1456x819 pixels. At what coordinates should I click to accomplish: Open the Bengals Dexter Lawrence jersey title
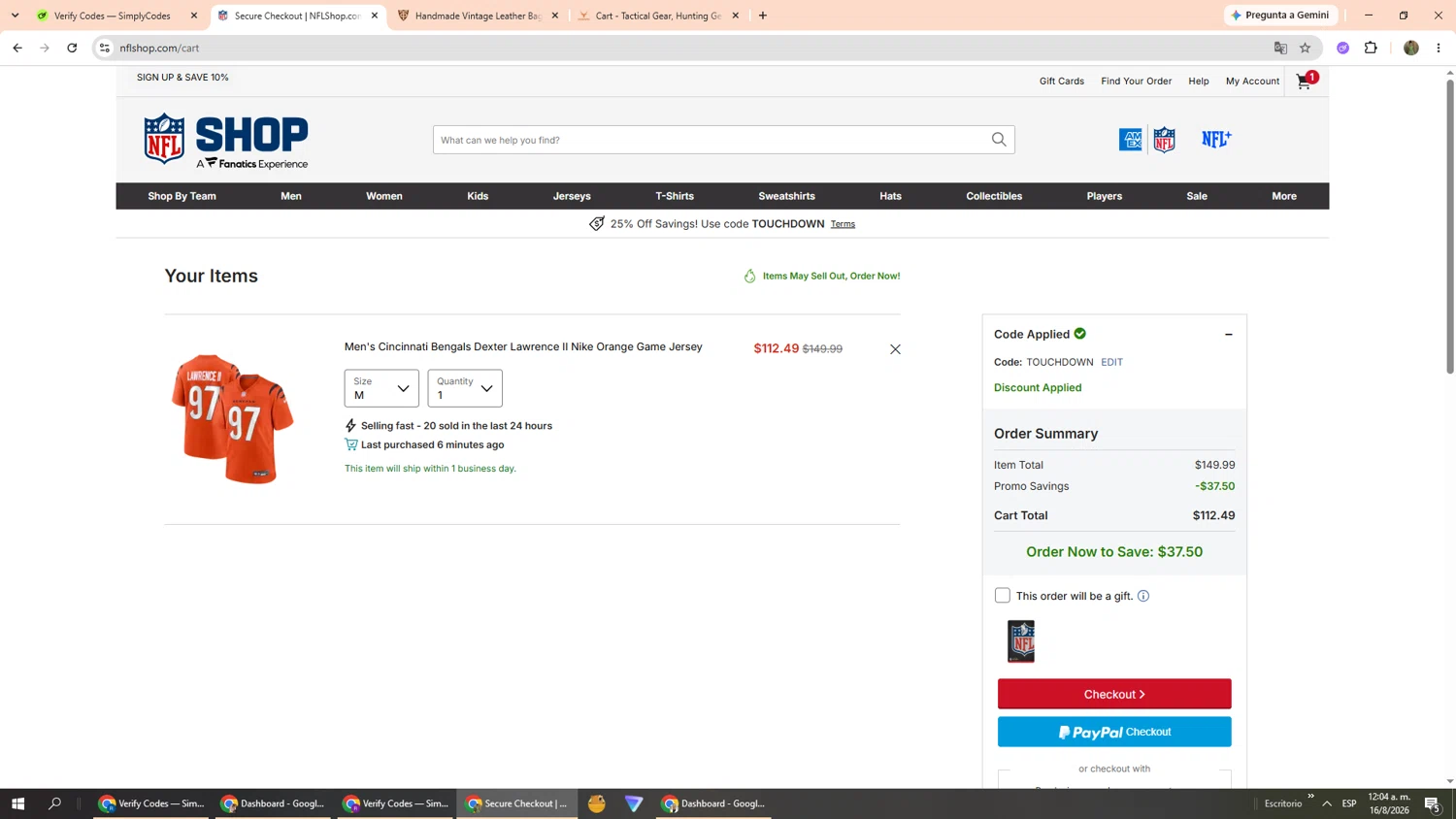coord(523,347)
